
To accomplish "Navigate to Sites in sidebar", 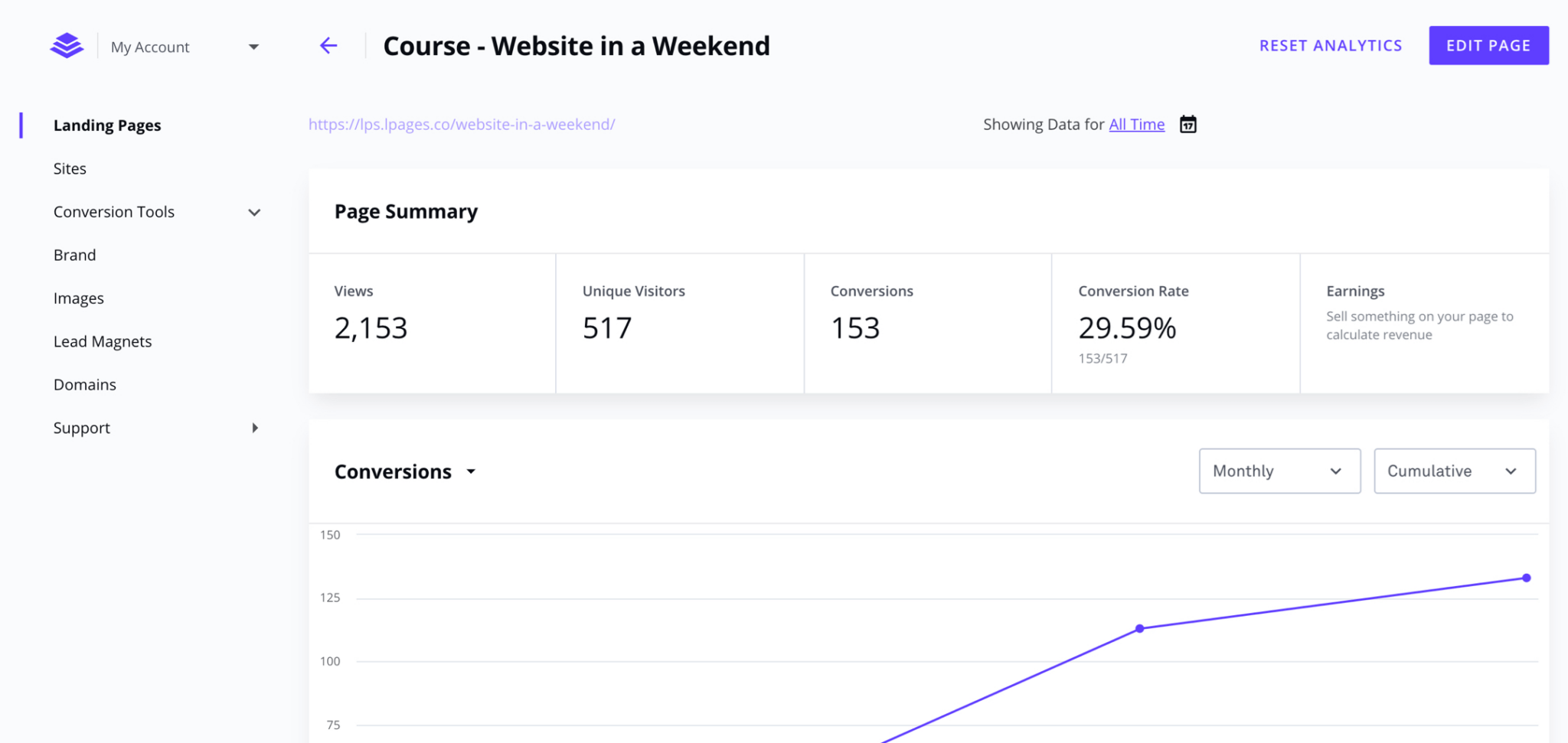I will (70, 168).
